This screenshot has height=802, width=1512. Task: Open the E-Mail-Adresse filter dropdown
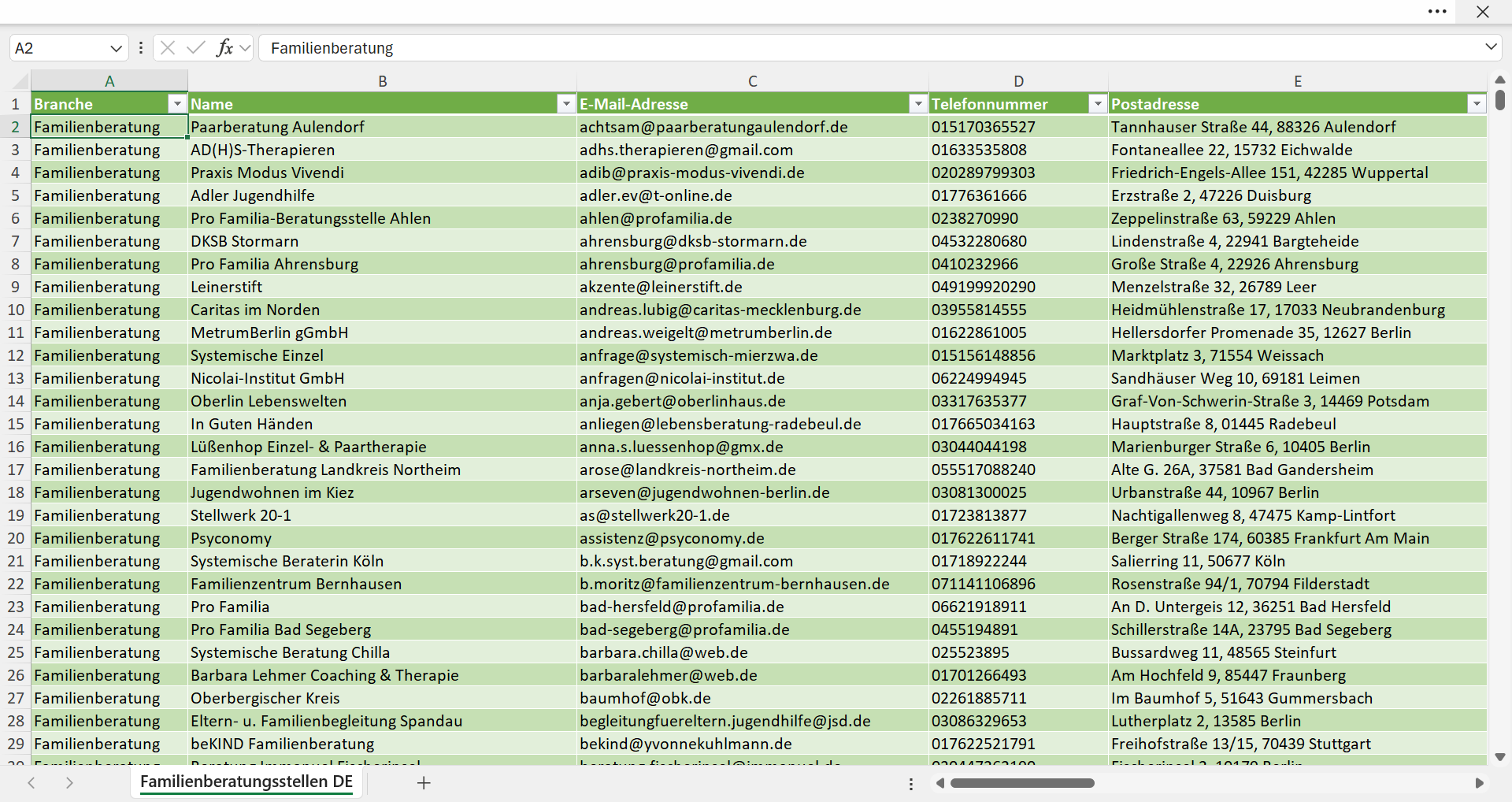coord(918,104)
